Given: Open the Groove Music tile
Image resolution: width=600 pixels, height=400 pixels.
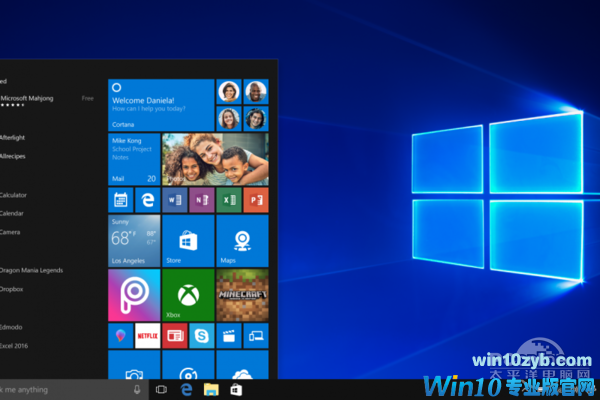Looking at the screenshot, I should tap(188, 365).
